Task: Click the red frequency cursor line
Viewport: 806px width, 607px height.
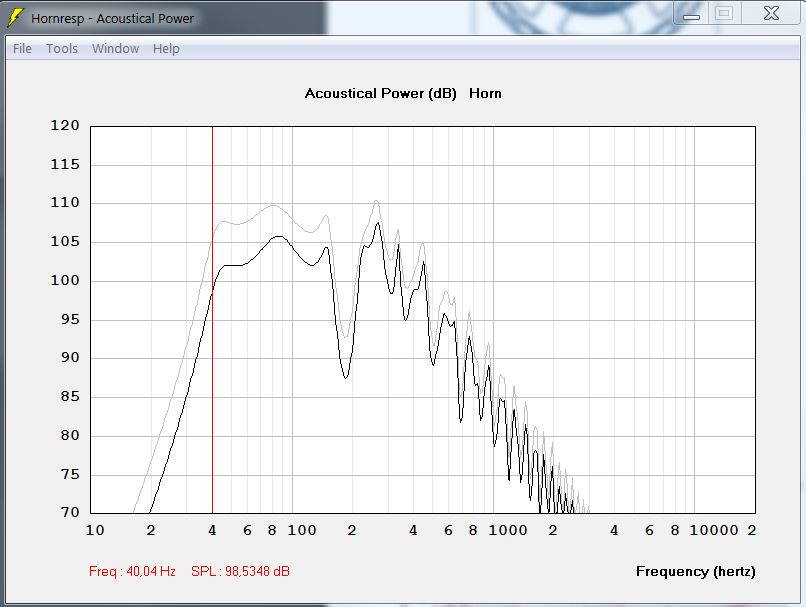Action: click(212, 320)
